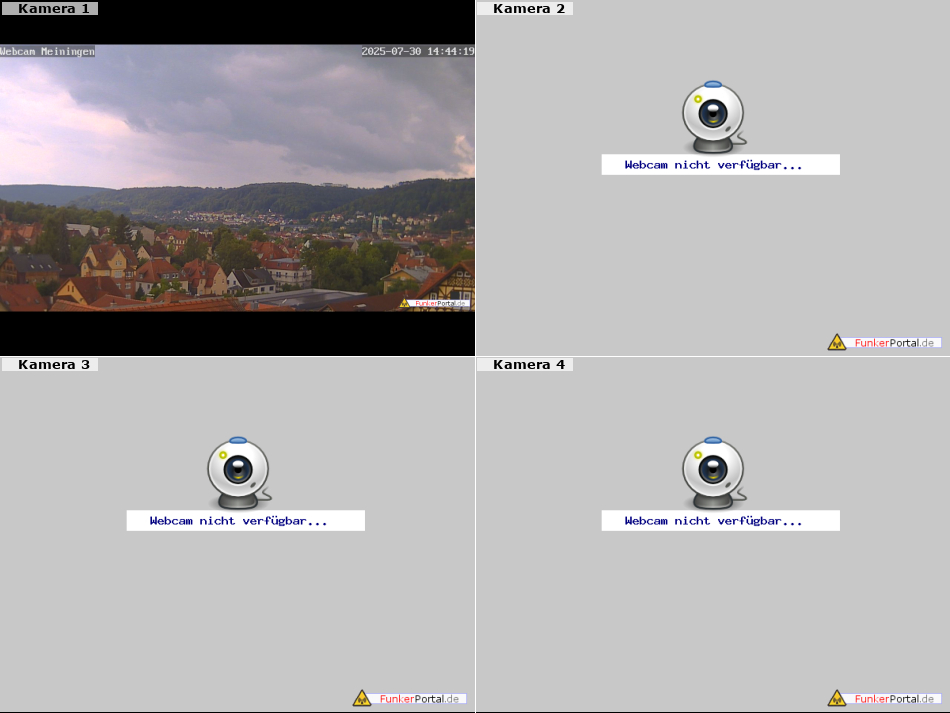Click the webcam icon in Kamera 2
The height and width of the screenshot is (713, 950).
714,117
